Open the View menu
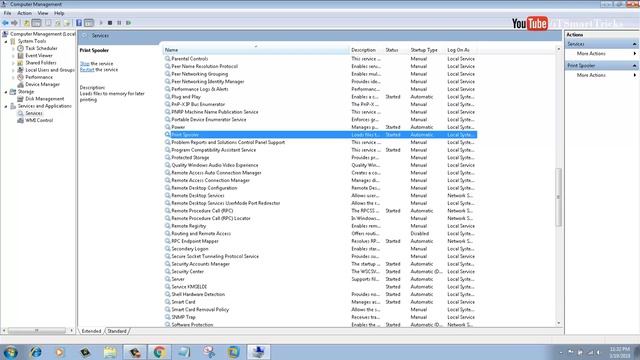The height and width of the screenshot is (360, 640). 43,13
